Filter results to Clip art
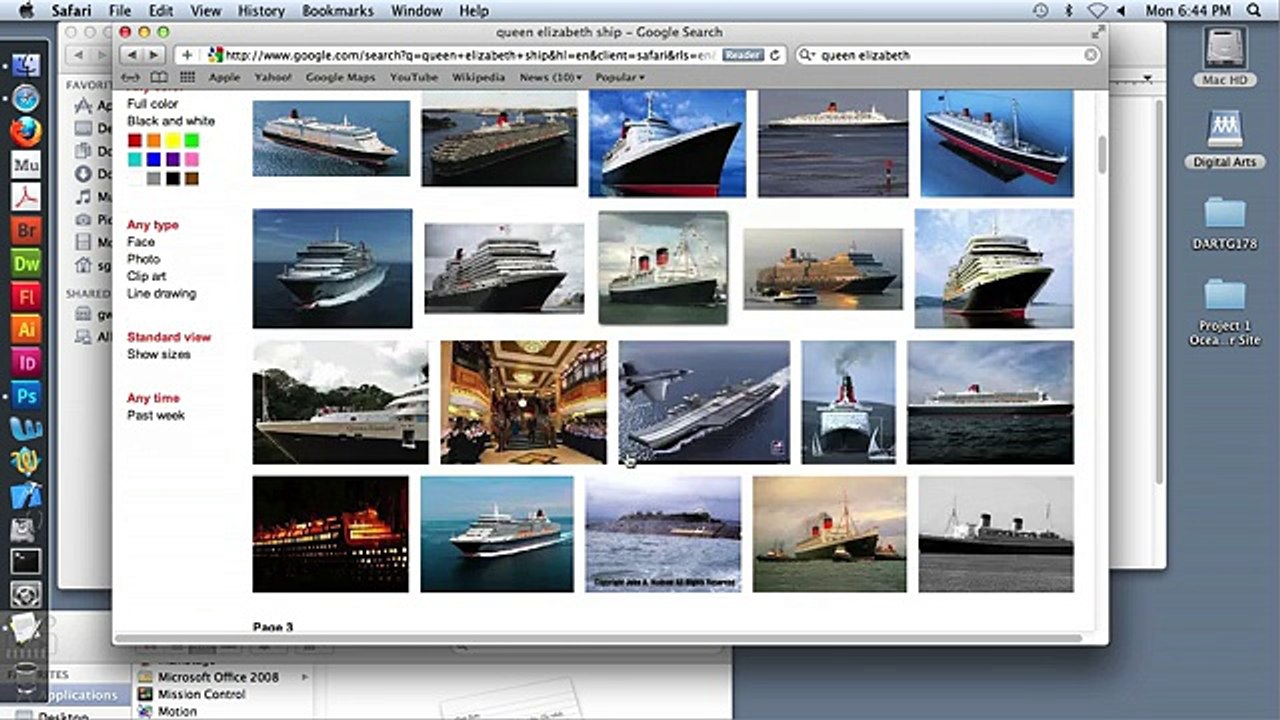Screen dimensions: 1280x720 pyautogui.click(x=147, y=276)
